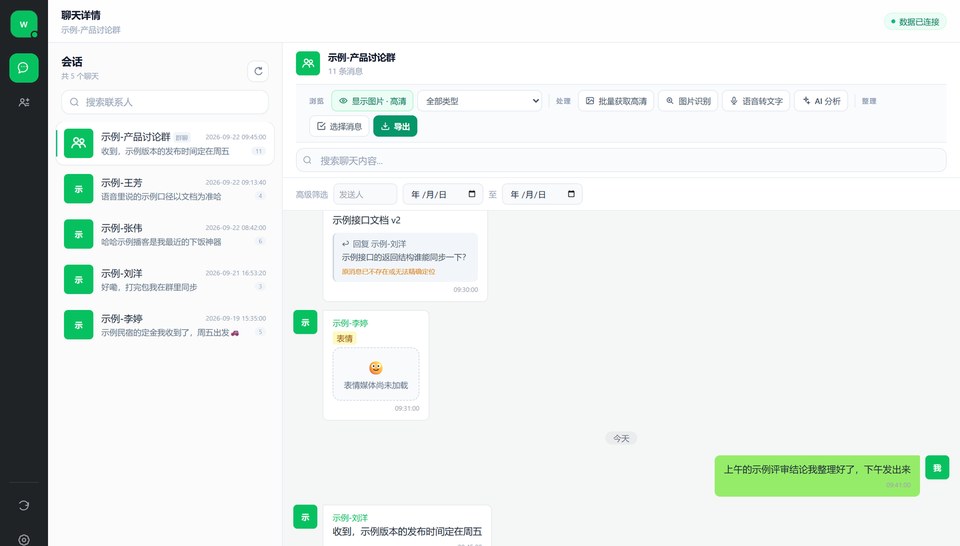Click the sidebar refresh icon near bottom

[24, 505]
